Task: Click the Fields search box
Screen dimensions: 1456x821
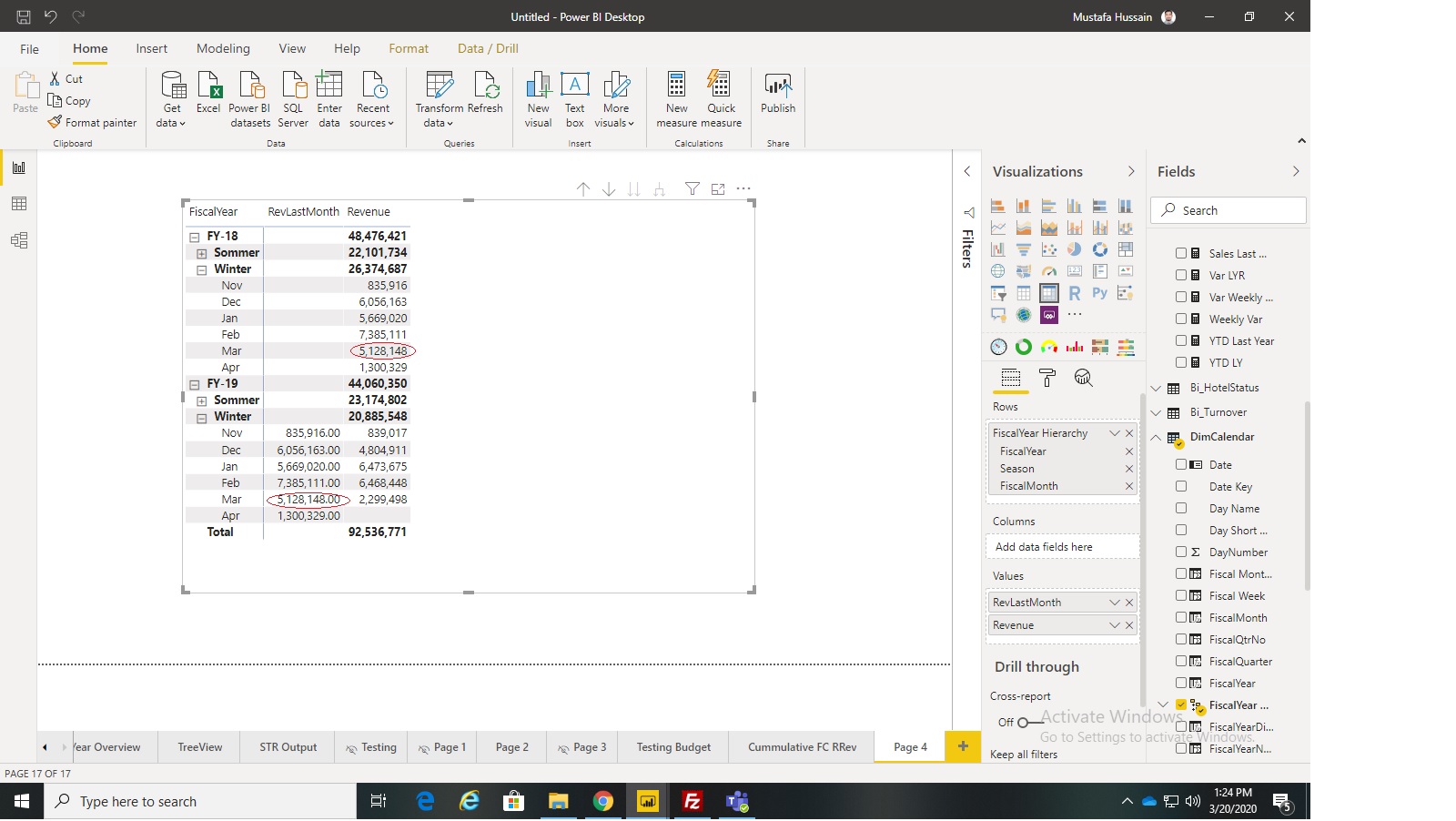Action: click(1228, 210)
